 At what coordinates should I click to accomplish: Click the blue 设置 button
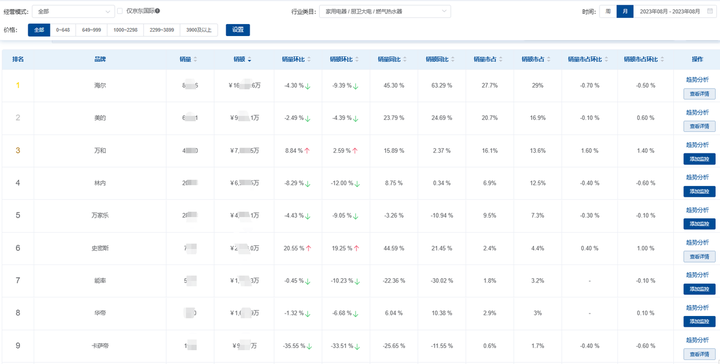click(238, 30)
